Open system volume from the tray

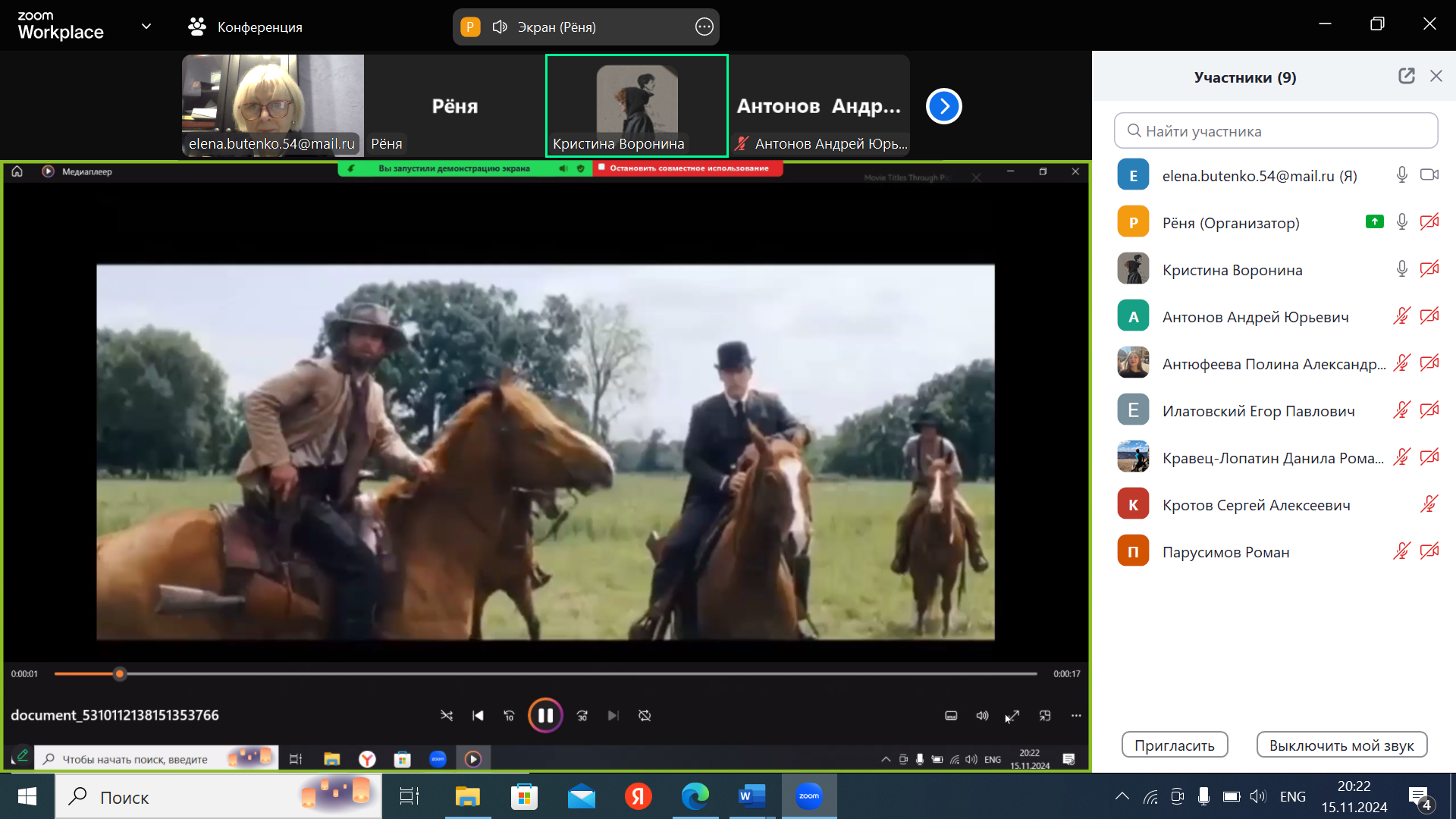(1258, 796)
